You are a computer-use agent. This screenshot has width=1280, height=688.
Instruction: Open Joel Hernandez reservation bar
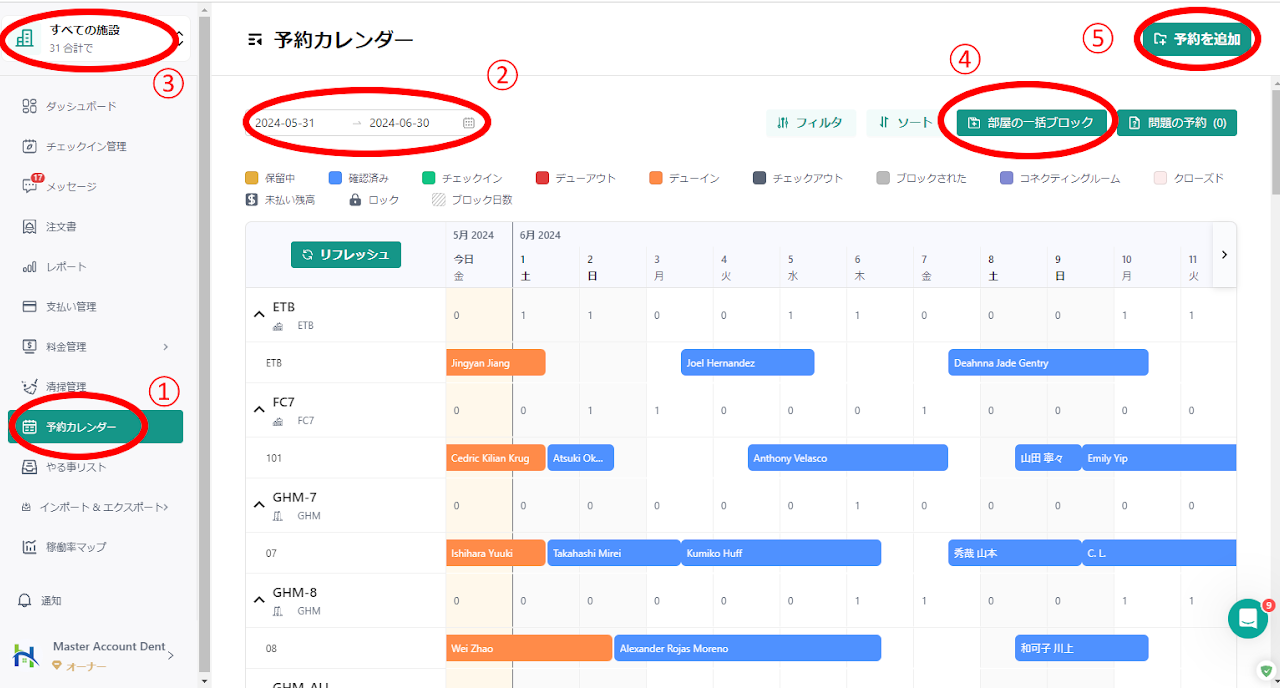coord(747,363)
